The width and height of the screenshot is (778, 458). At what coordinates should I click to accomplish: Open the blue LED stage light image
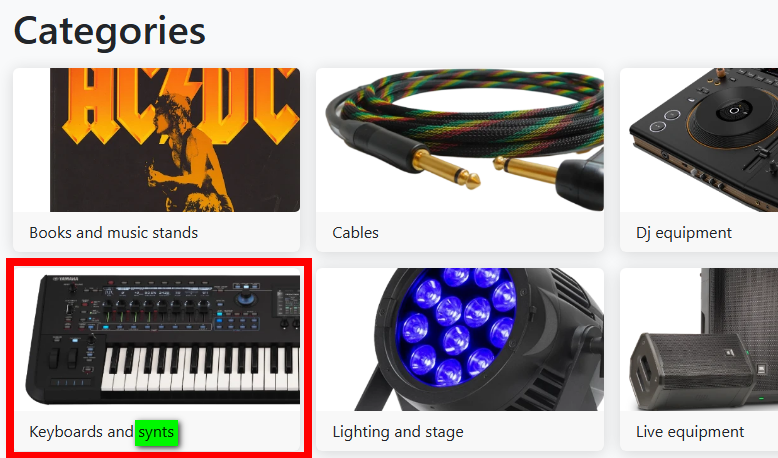click(x=460, y=339)
